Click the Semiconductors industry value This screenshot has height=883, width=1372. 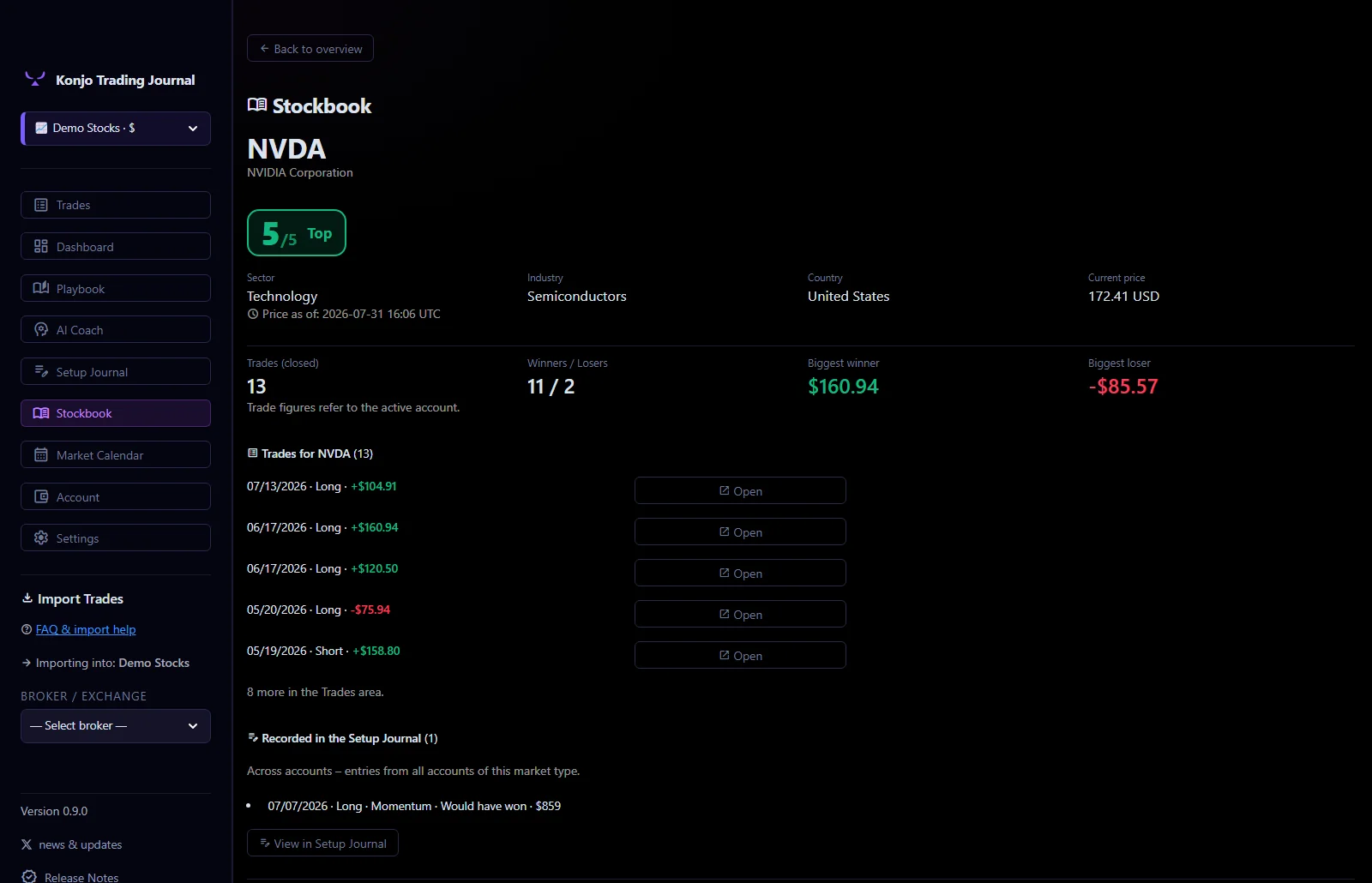click(577, 296)
